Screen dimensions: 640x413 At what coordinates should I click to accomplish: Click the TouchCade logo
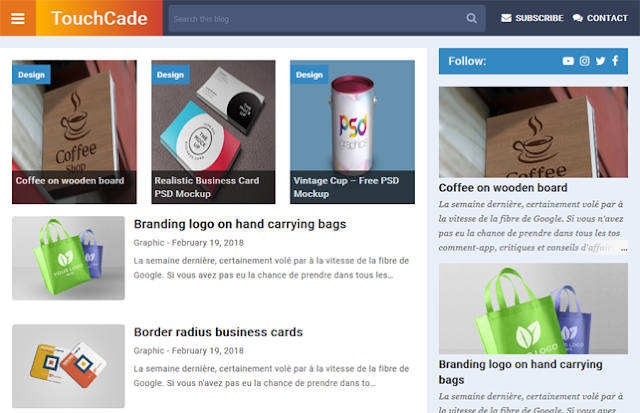[x=99, y=18]
